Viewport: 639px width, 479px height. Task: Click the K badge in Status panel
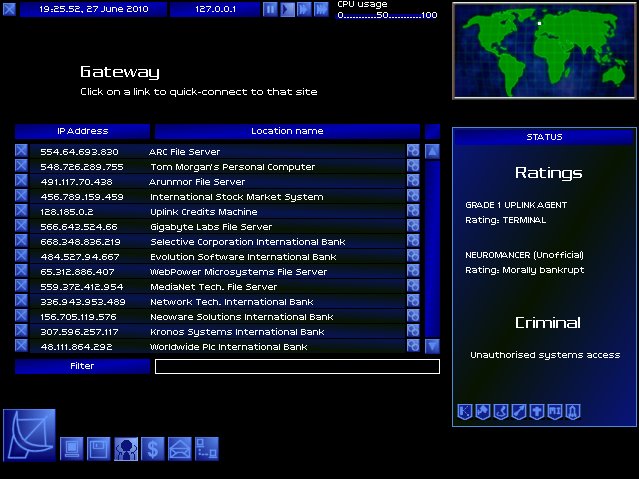465,411
